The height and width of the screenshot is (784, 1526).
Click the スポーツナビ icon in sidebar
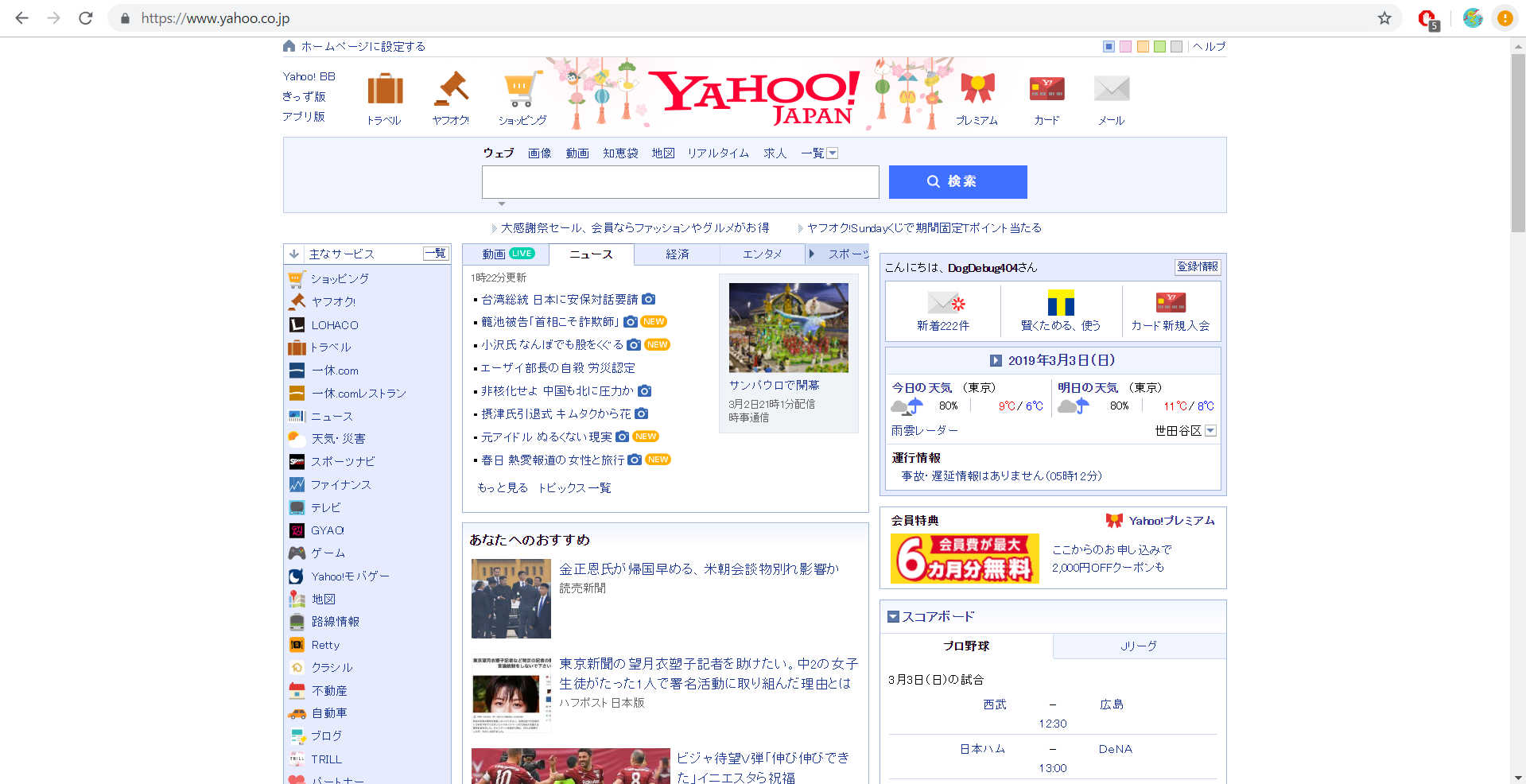[297, 461]
